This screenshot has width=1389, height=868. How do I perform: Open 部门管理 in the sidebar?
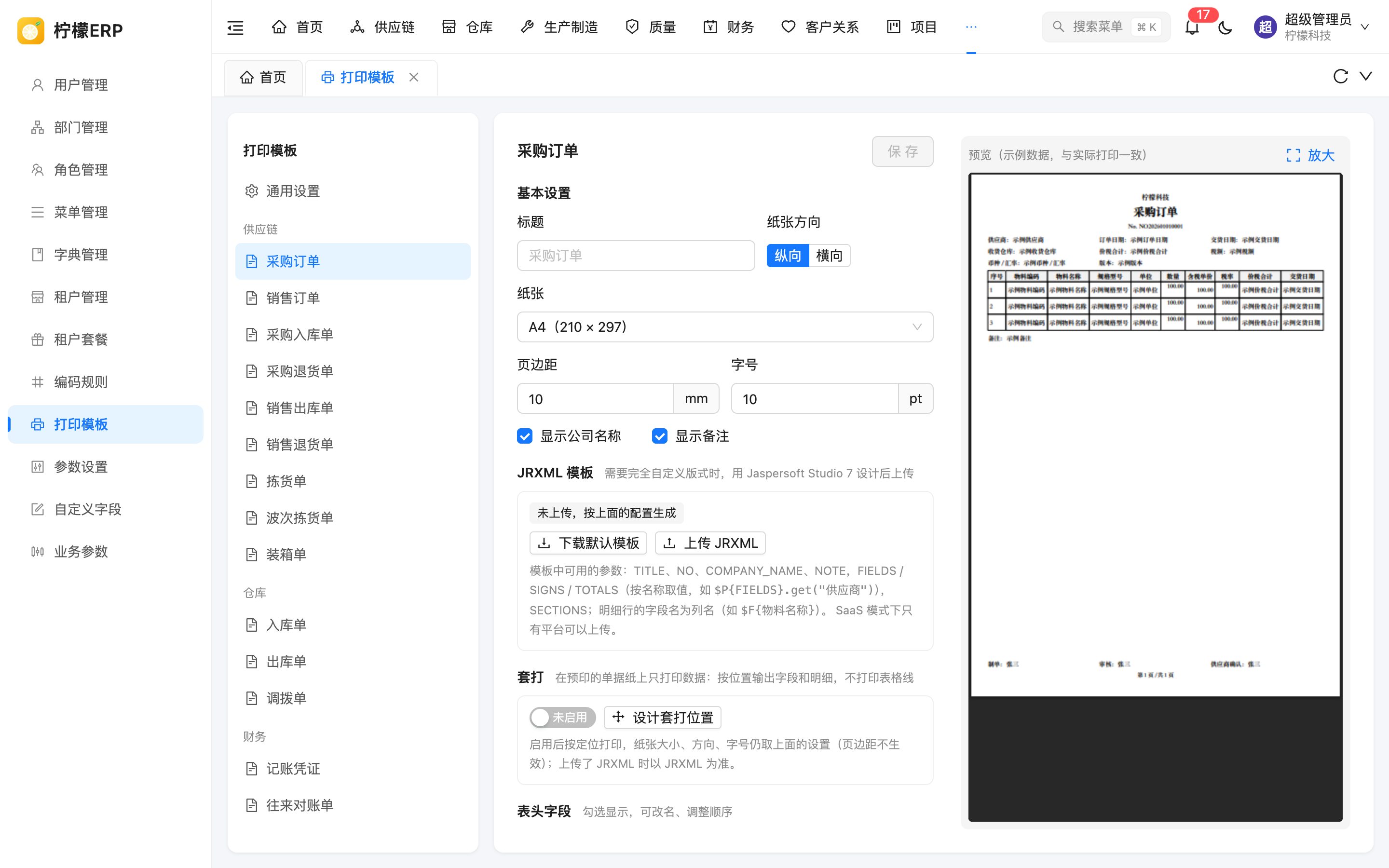tap(106, 127)
